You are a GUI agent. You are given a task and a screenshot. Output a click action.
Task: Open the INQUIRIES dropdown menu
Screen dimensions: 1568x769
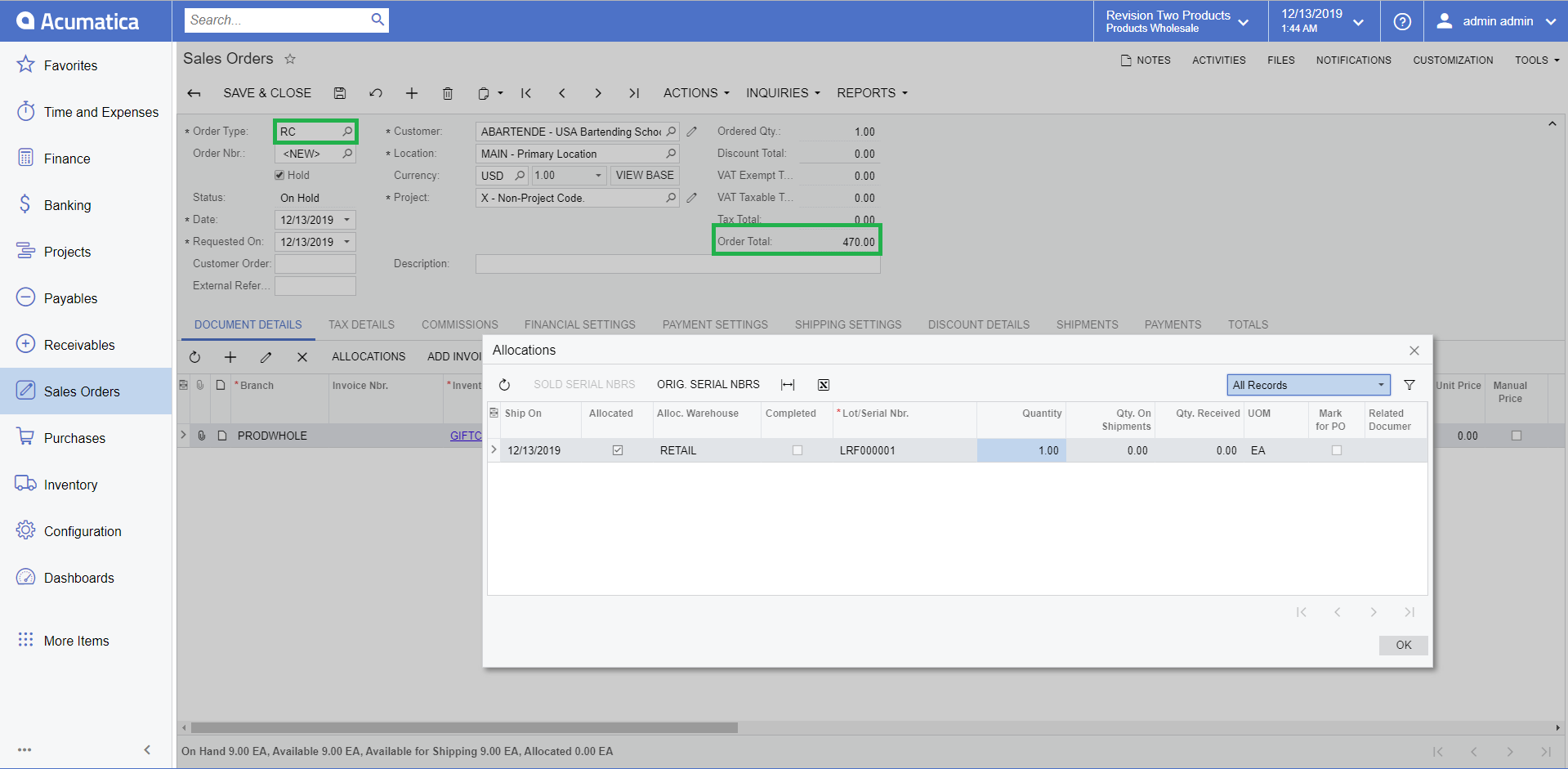[x=783, y=93]
